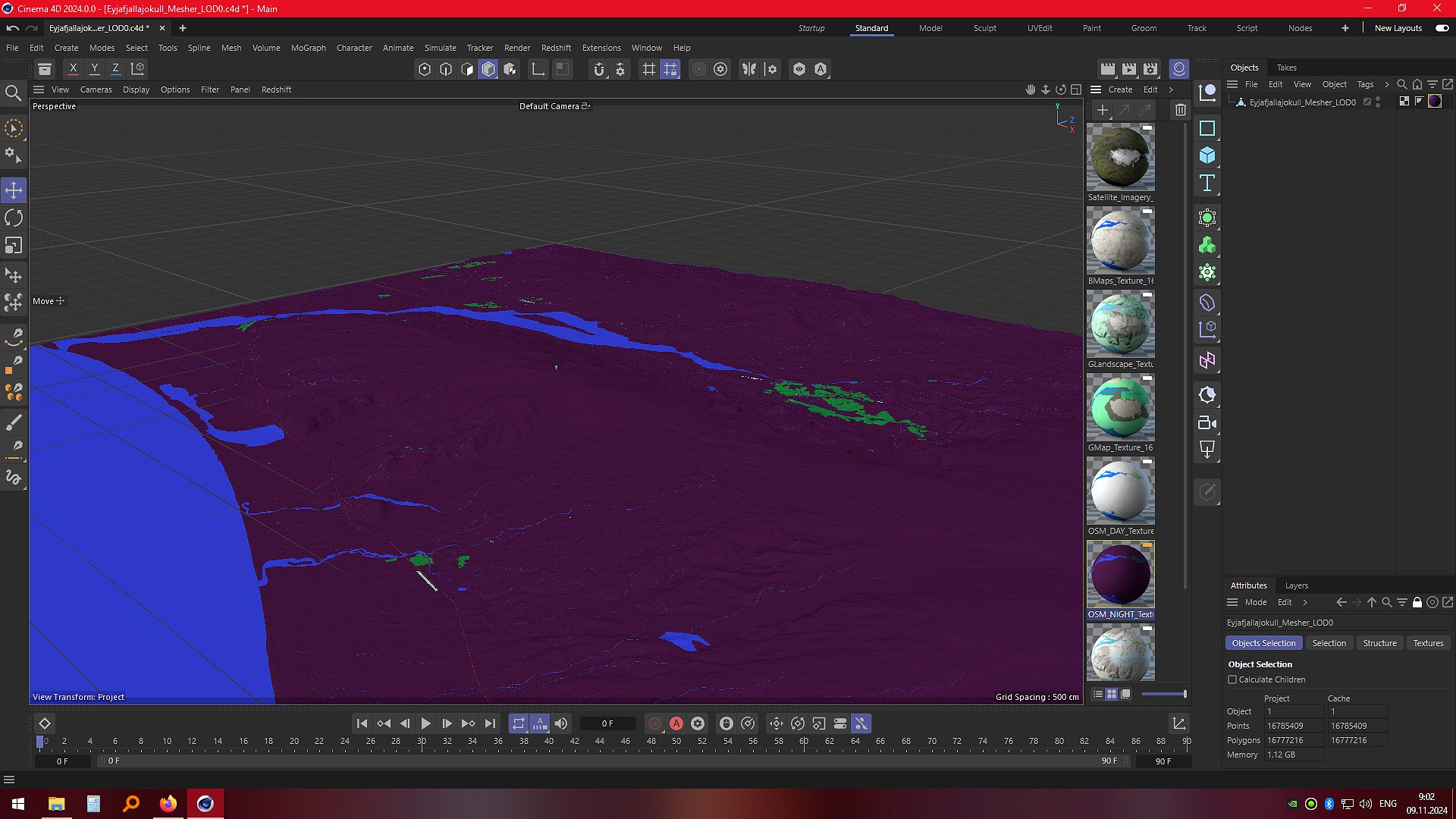1456x819 pixels.
Task: Go to end of animation
Action: coord(490,723)
